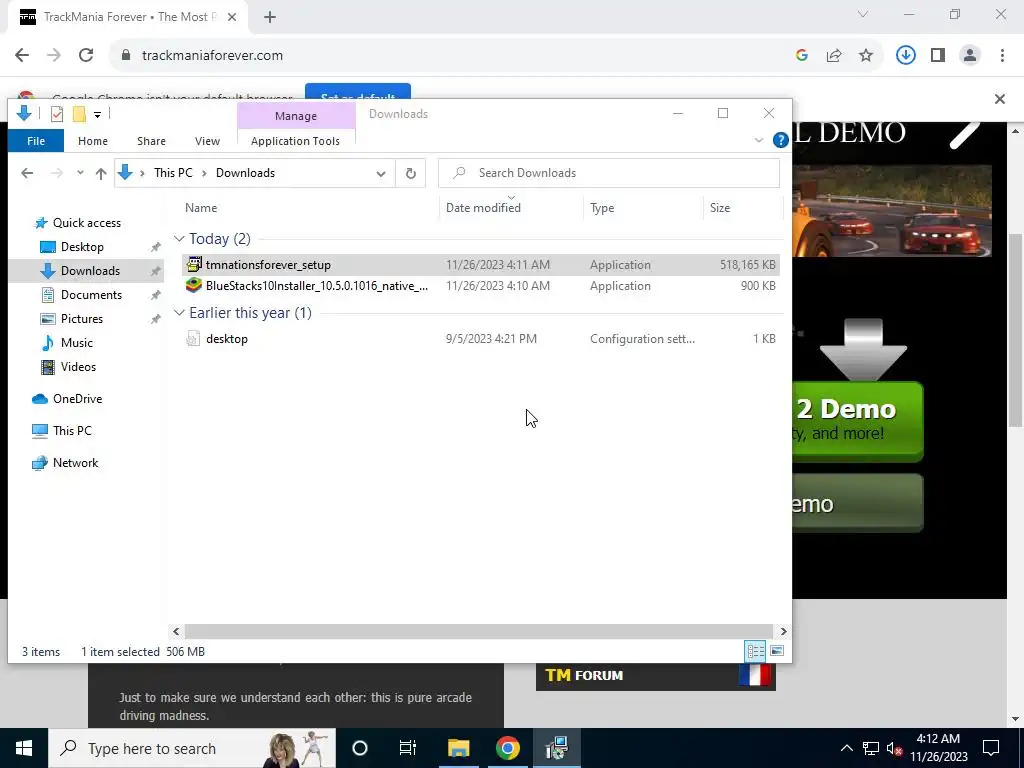Open This PC in navigation pane
Screen dimensions: 1024x768
point(72,431)
